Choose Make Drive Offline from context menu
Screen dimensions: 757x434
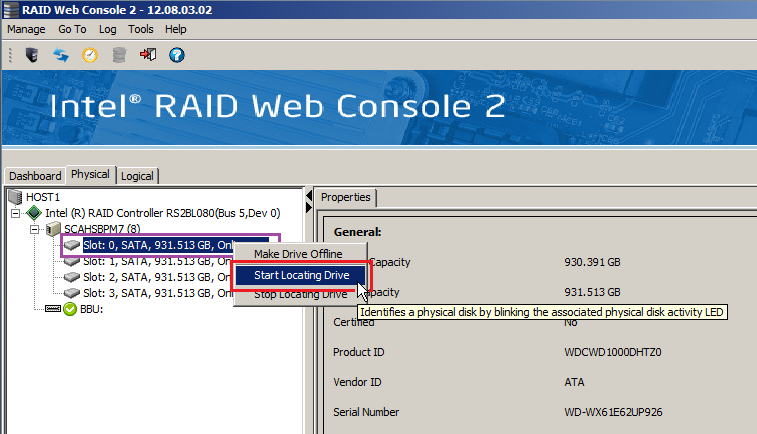(x=298, y=254)
